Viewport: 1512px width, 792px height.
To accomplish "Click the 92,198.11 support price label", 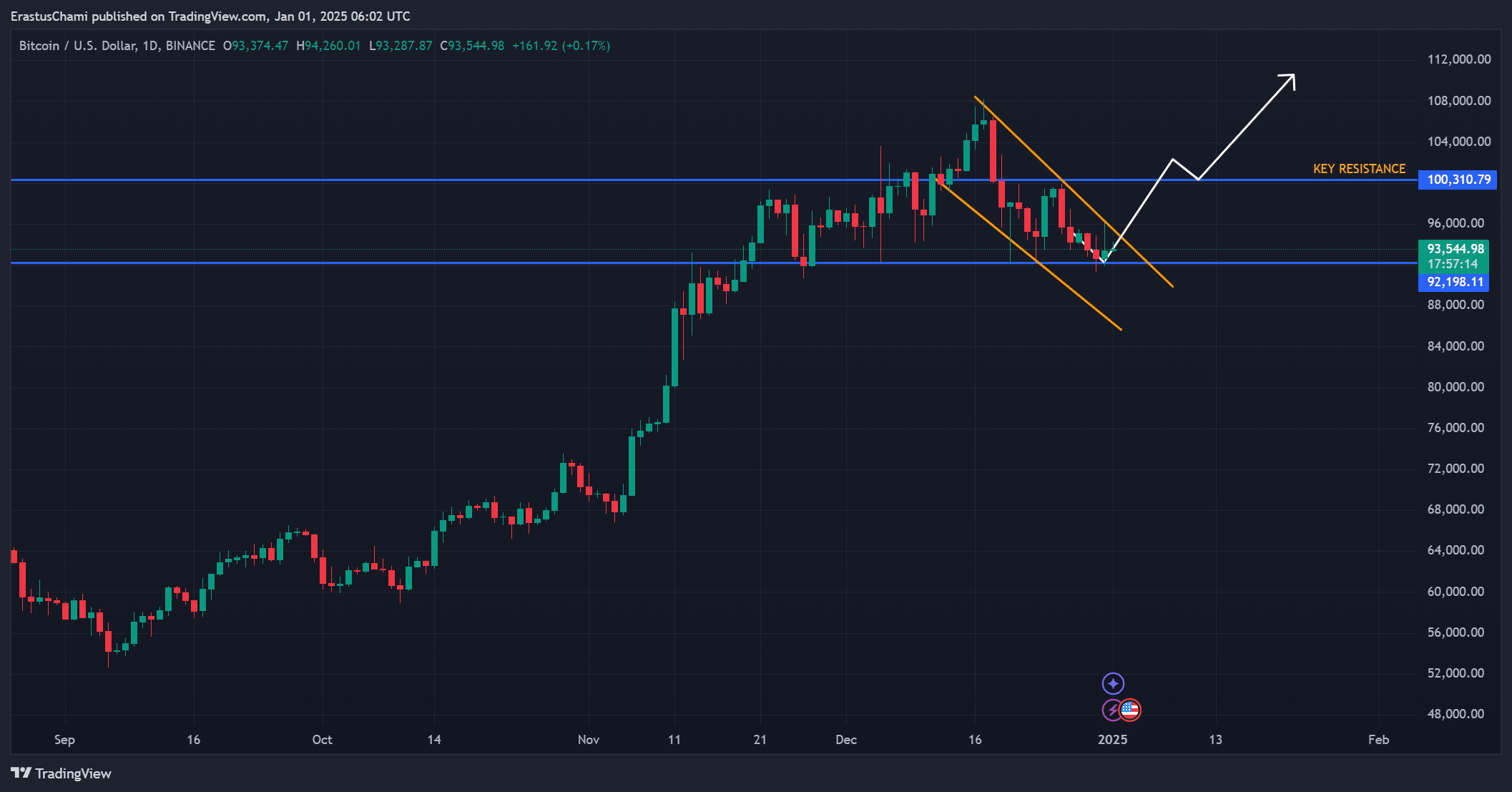I will 1454,282.
